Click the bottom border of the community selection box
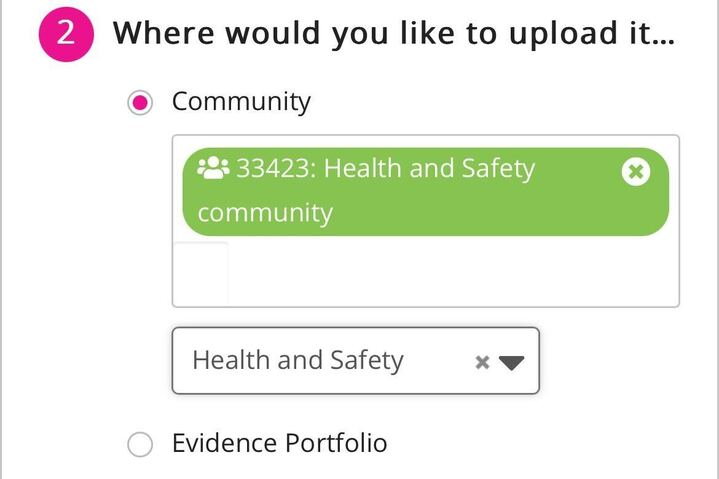The image size is (719, 479). [x=425, y=306]
